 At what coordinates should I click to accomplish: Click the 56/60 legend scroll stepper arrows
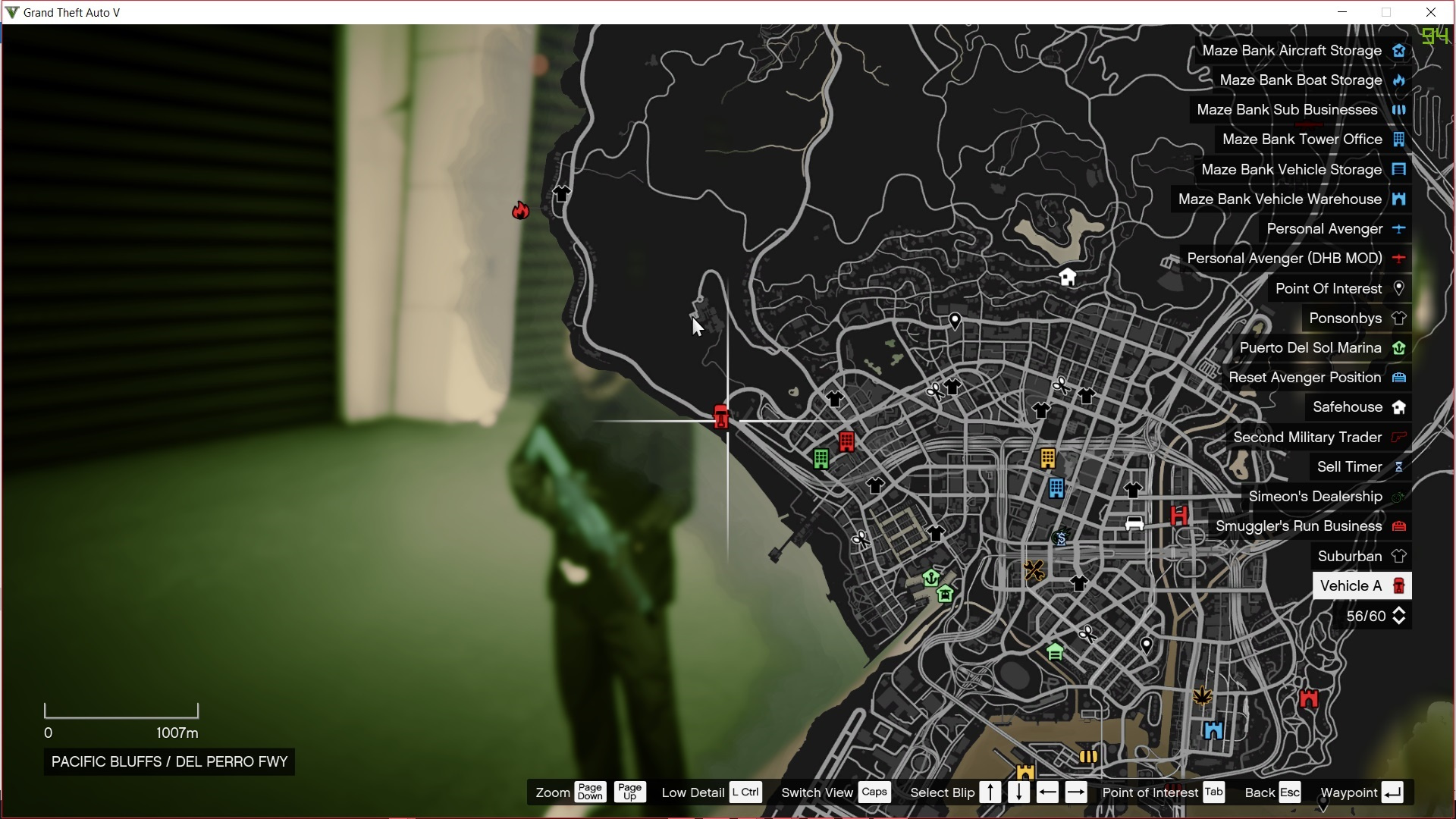pyautogui.click(x=1399, y=617)
